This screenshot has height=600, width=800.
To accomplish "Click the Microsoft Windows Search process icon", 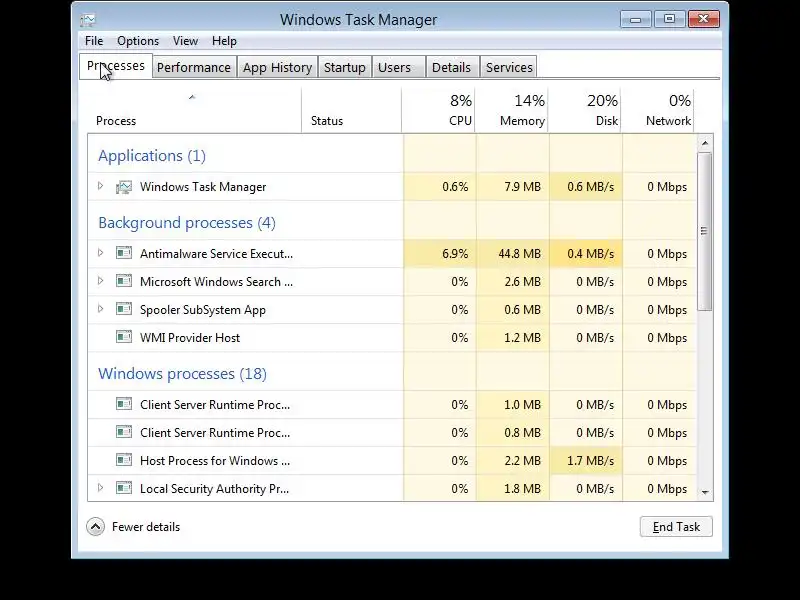I will tap(124, 281).
